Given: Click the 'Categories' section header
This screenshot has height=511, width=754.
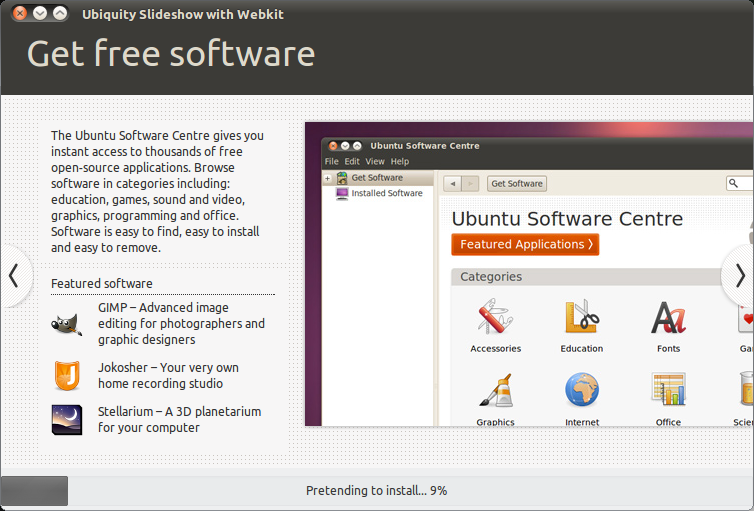Looking at the screenshot, I should pos(491,277).
